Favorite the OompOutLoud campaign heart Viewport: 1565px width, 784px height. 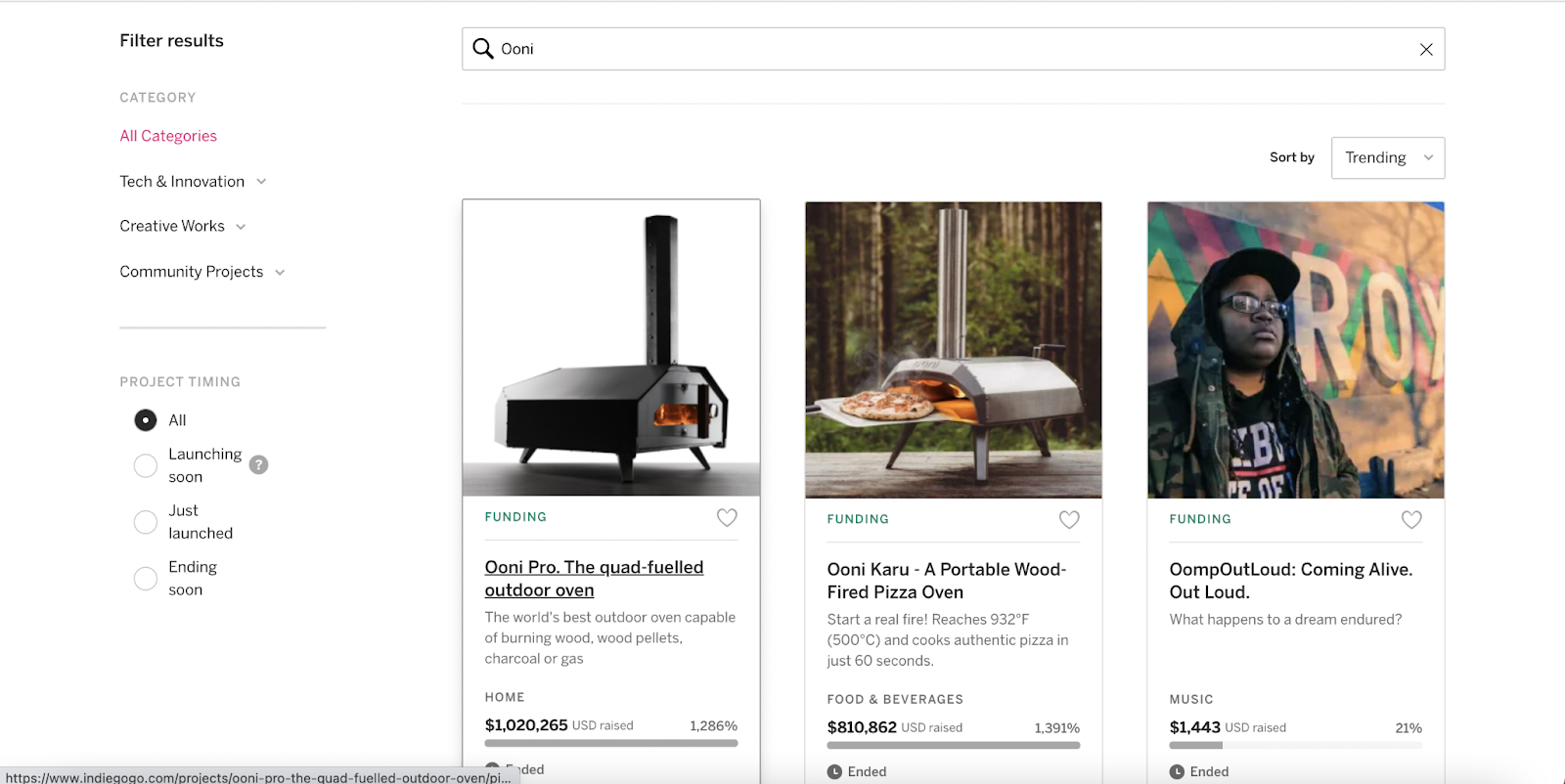[1411, 520]
